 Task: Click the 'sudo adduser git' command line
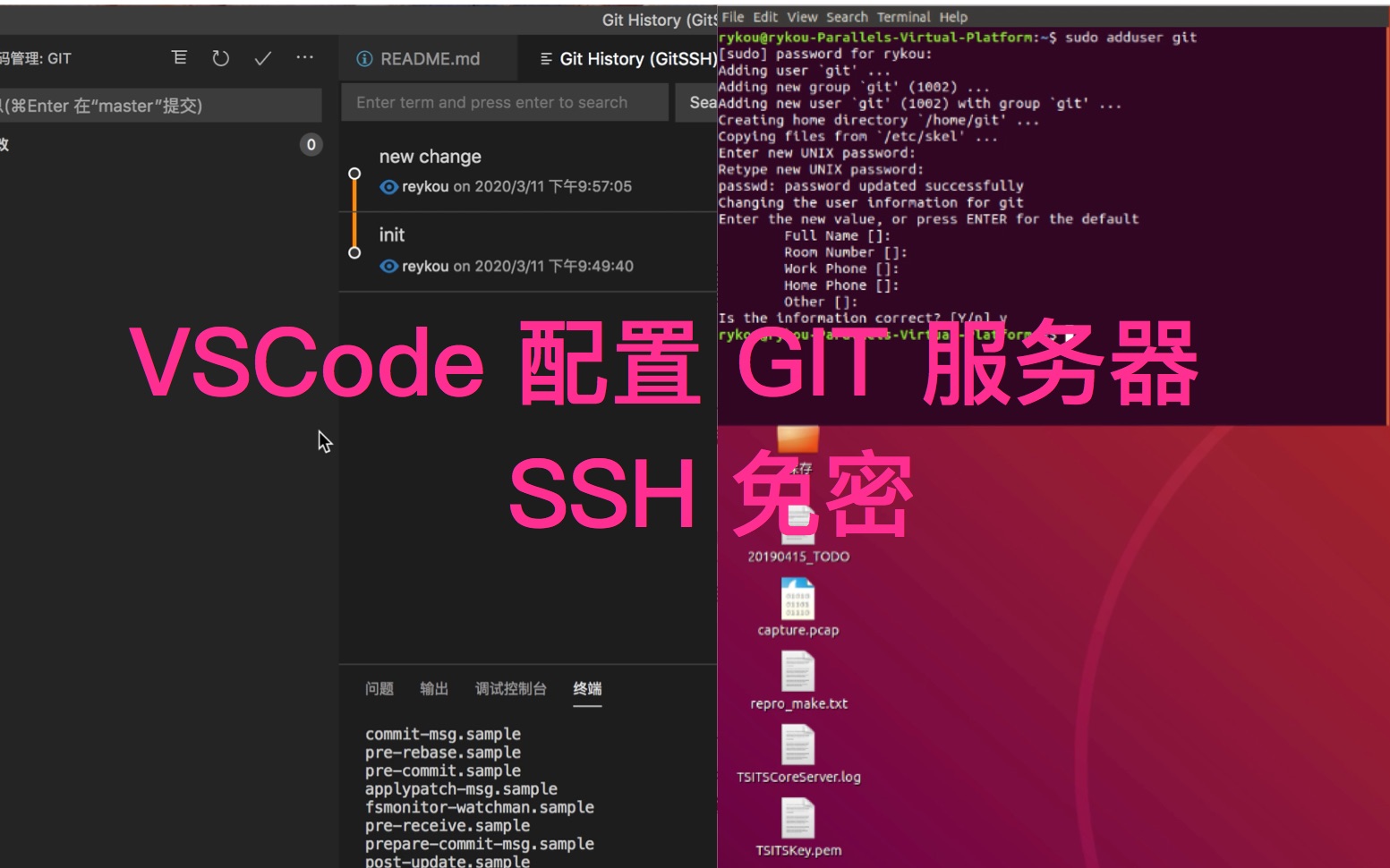1130,37
